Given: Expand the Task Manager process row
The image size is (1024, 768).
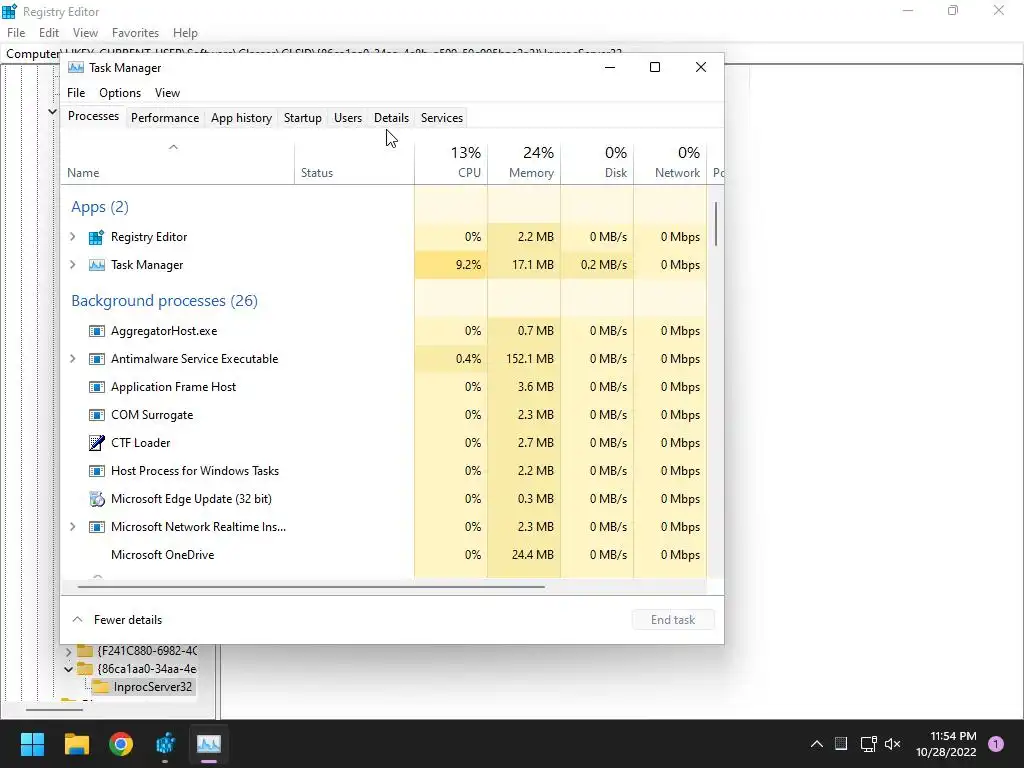Looking at the screenshot, I should click(72, 265).
